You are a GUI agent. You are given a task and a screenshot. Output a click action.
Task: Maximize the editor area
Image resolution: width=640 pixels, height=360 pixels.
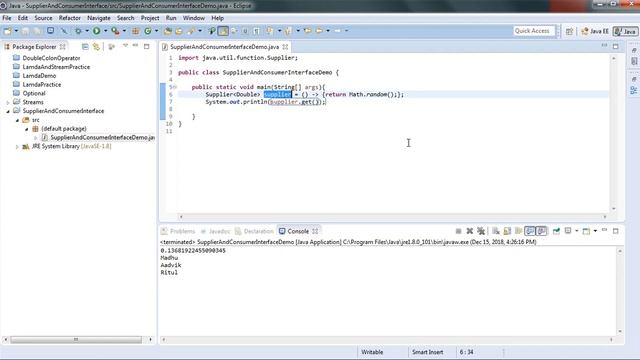pyautogui.click(x=616, y=47)
